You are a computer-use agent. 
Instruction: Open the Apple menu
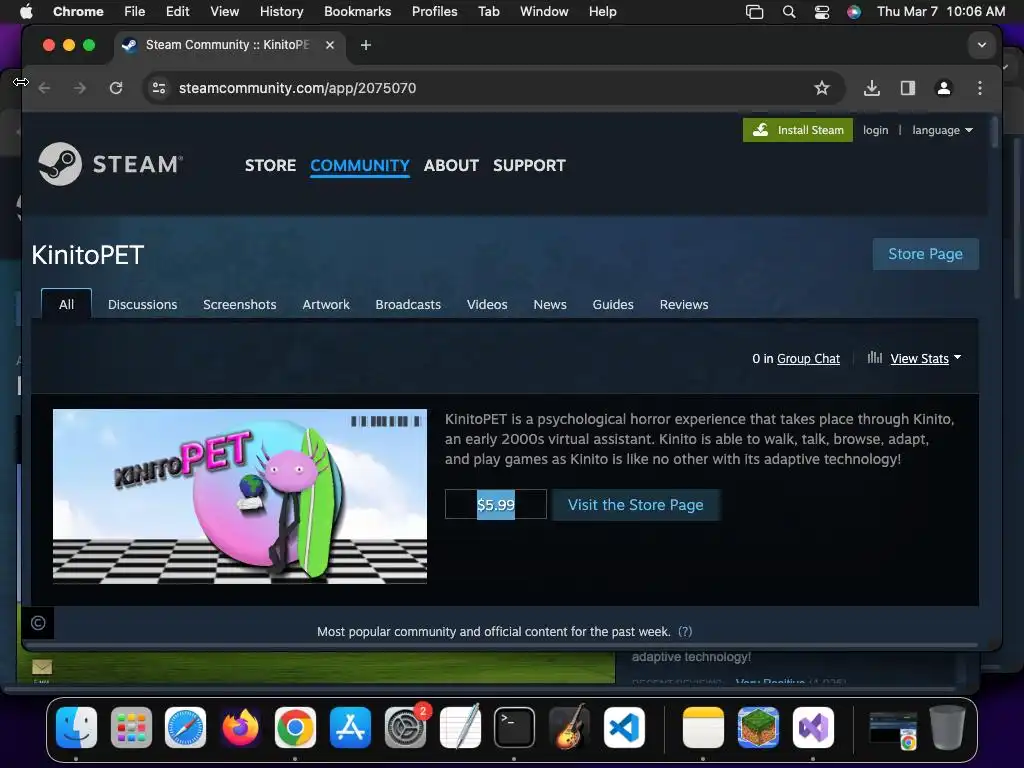pos(26,11)
